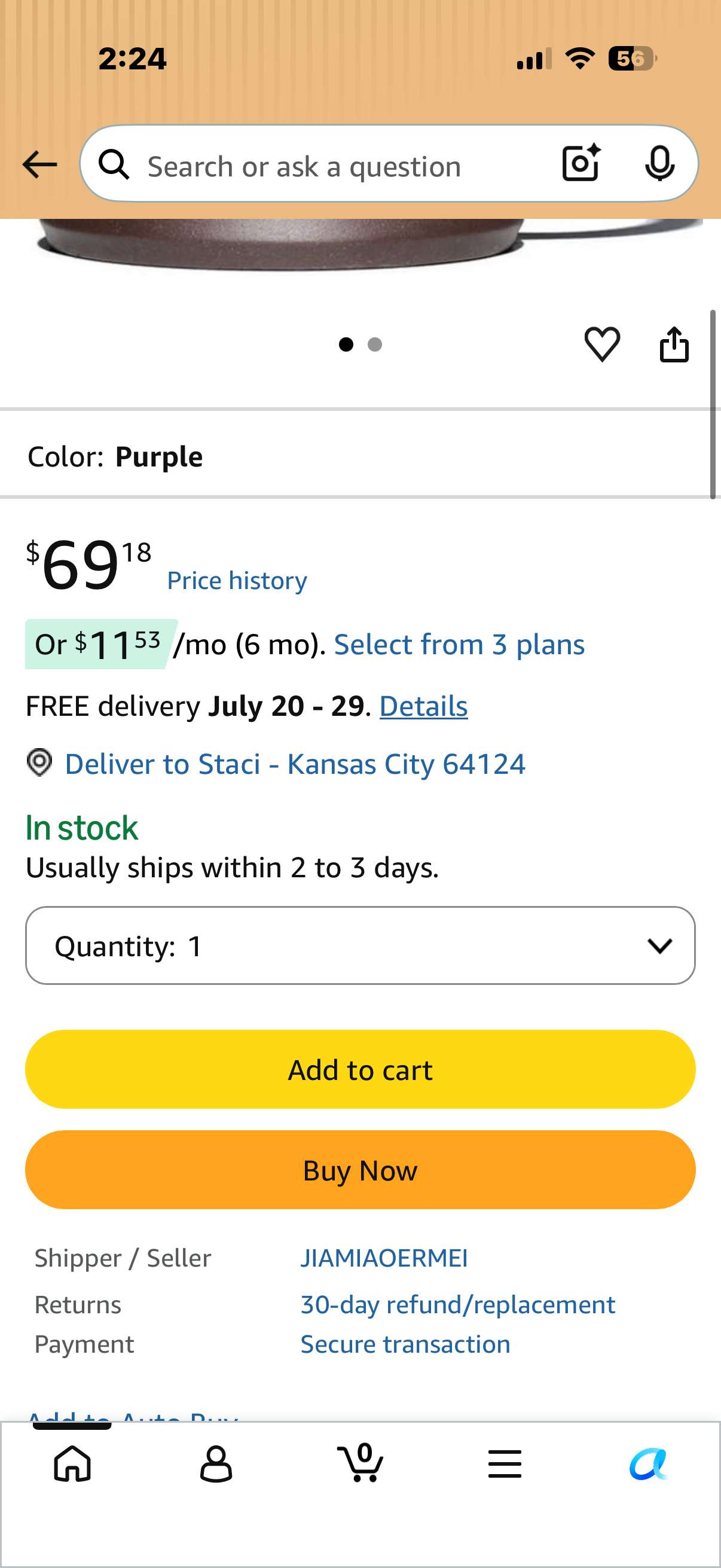The height and width of the screenshot is (1568, 721).
Task: Click the Add to cart button
Action: click(360, 1069)
